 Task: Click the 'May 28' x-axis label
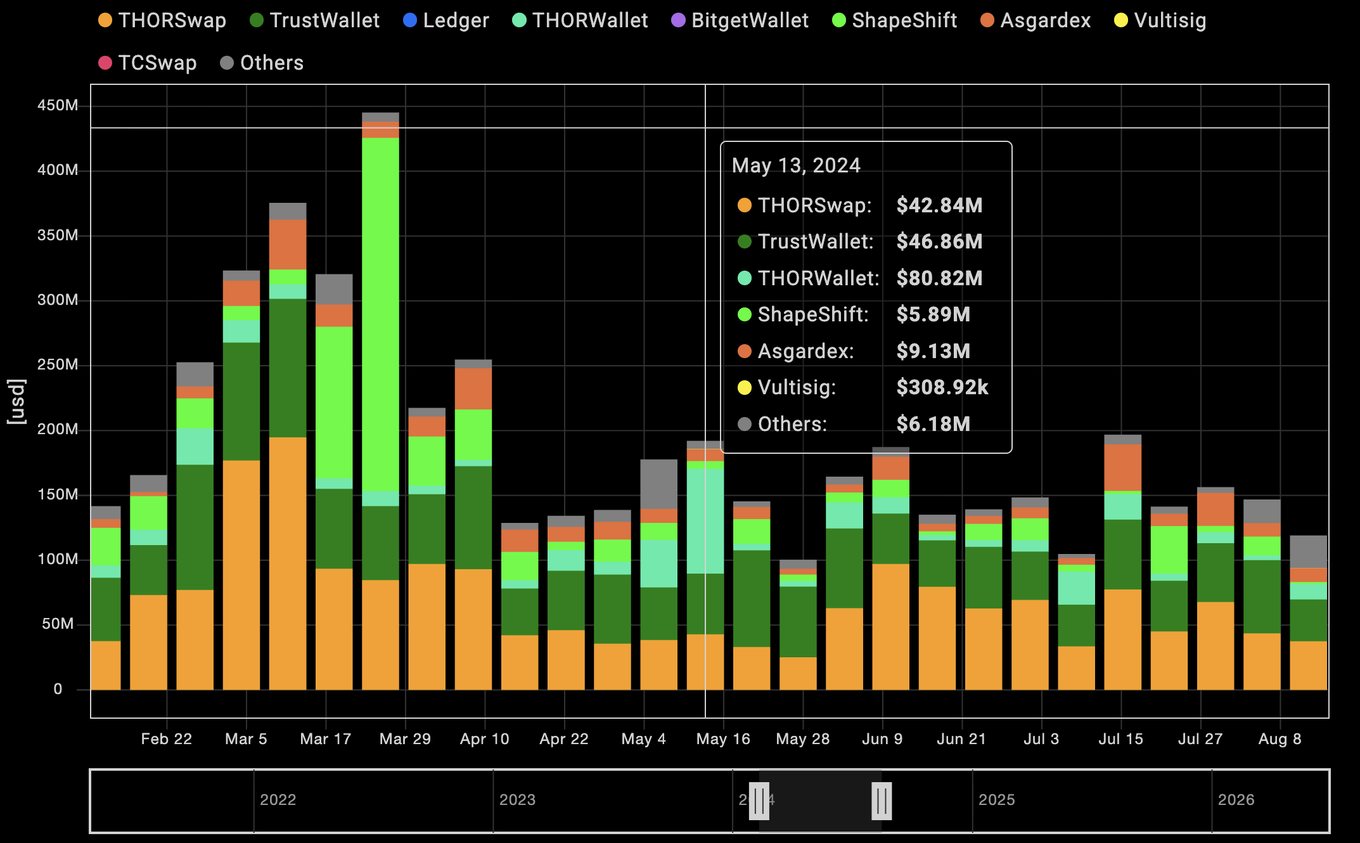pos(803,739)
